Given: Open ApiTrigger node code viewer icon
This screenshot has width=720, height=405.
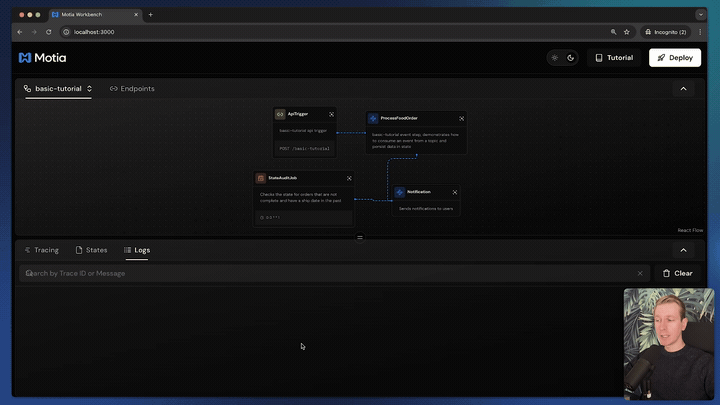Looking at the screenshot, I should point(332,114).
